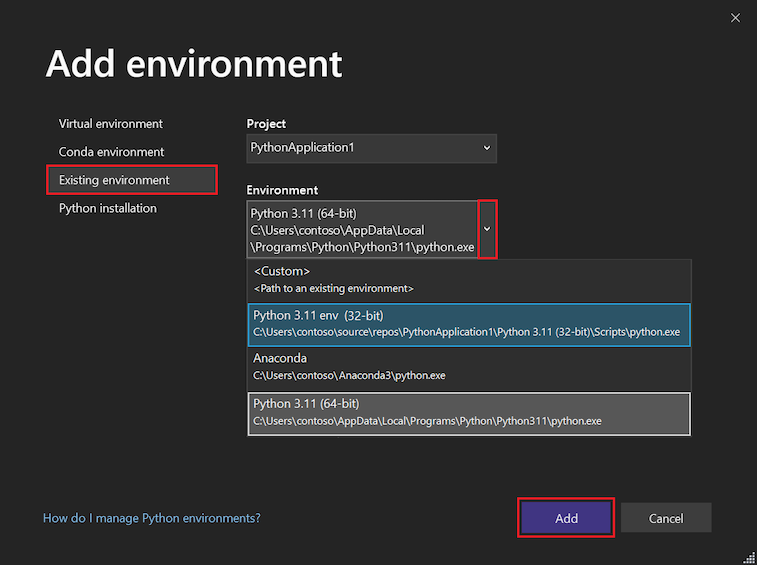Pick the Anaconda environment entry
Viewport: 757px width, 565px height.
[x=469, y=367]
